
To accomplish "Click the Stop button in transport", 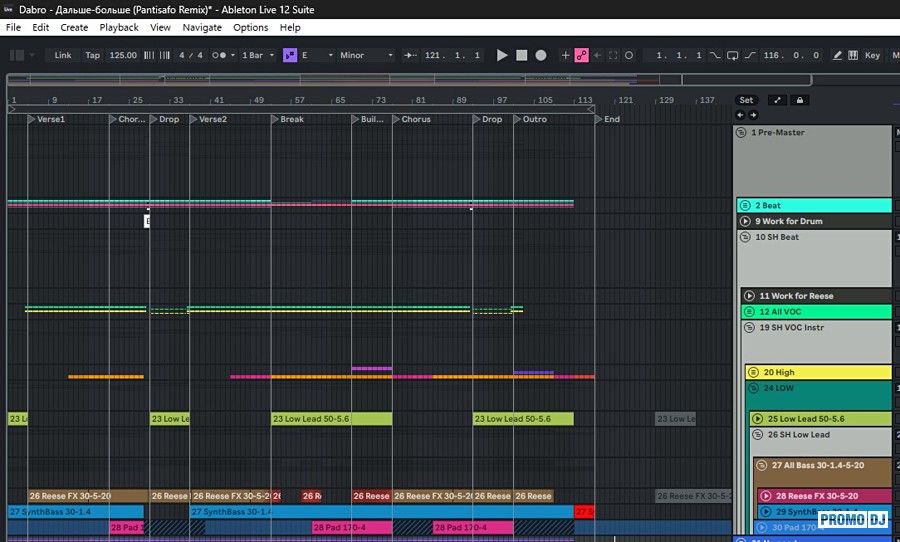I will click(x=521, y=56).
